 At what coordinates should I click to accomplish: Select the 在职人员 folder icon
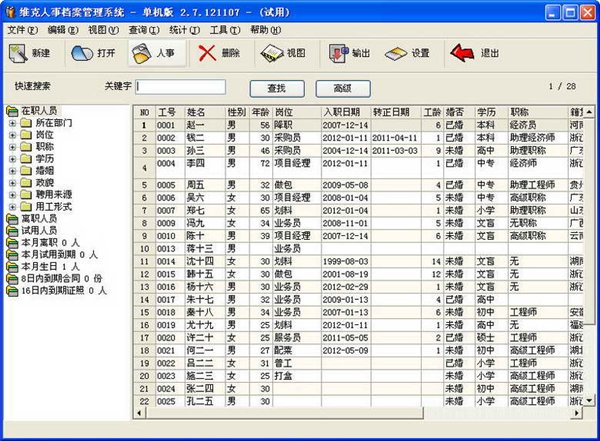13,111
